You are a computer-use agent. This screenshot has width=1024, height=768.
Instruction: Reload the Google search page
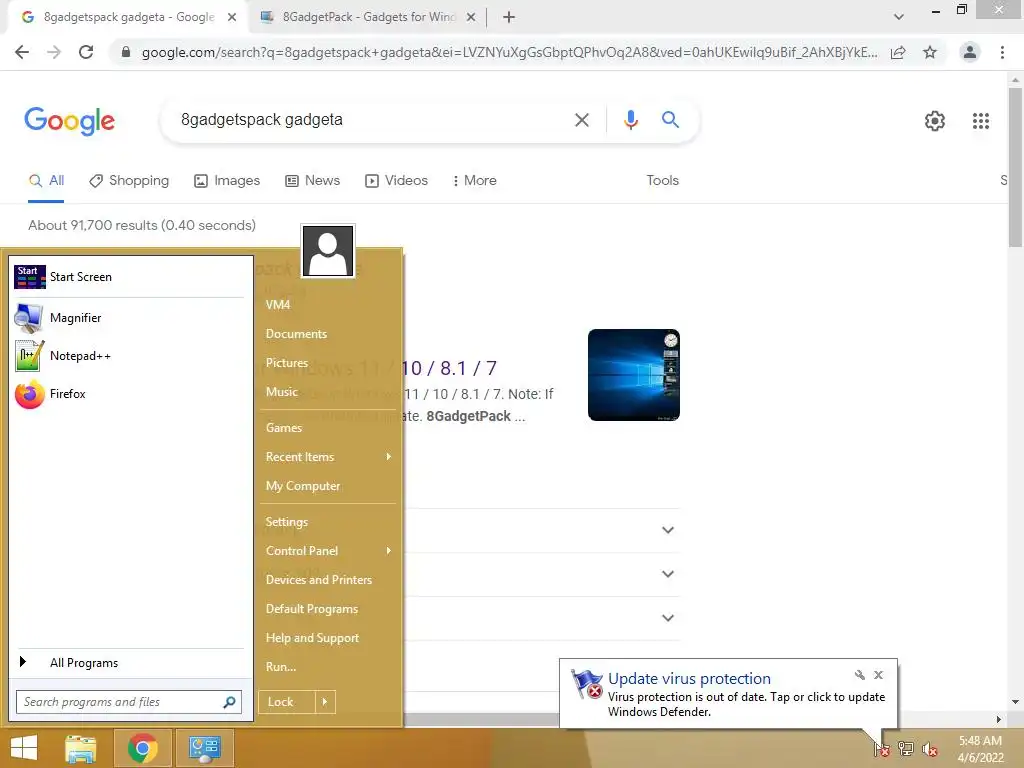point(86,52)
